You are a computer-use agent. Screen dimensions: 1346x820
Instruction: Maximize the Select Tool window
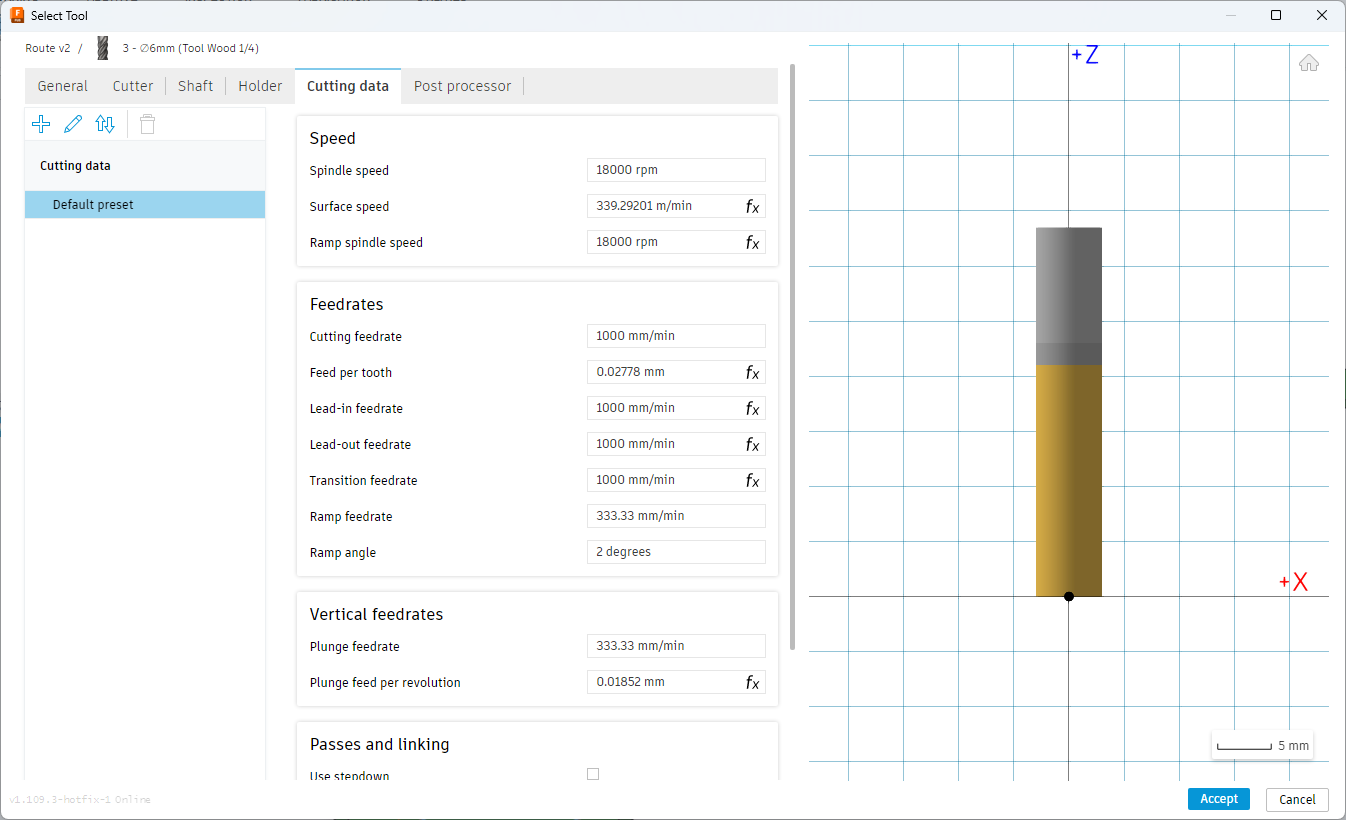[x=1276, y=15]
